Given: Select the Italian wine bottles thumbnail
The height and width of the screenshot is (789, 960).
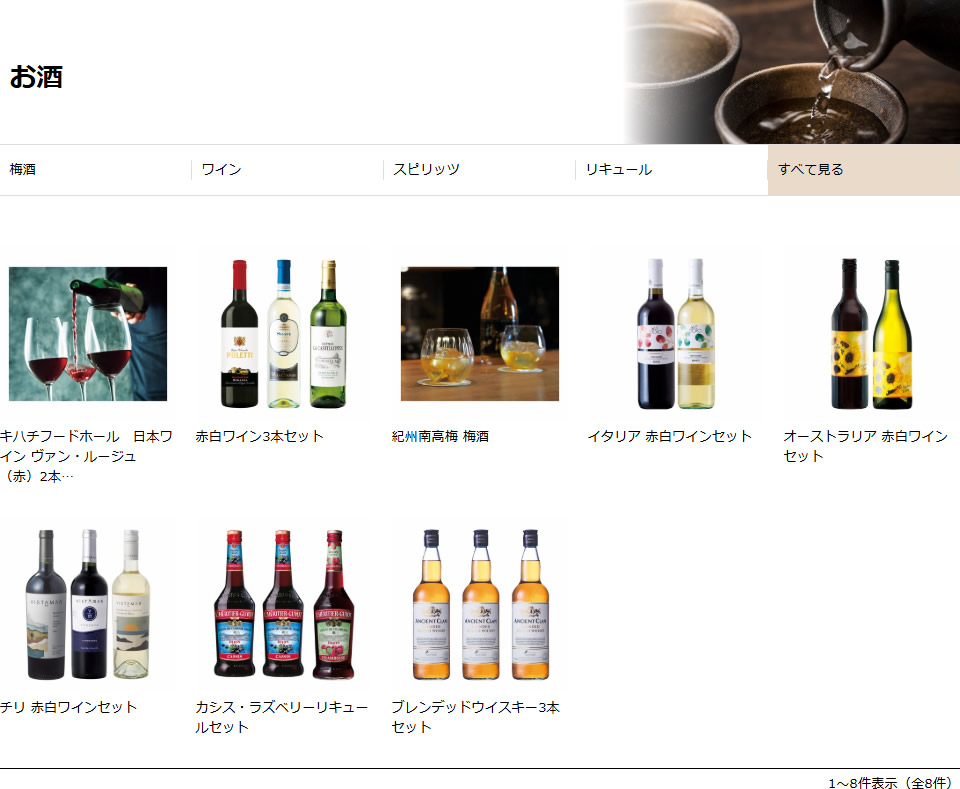Looking at the screenshot, I should (676, 334).
